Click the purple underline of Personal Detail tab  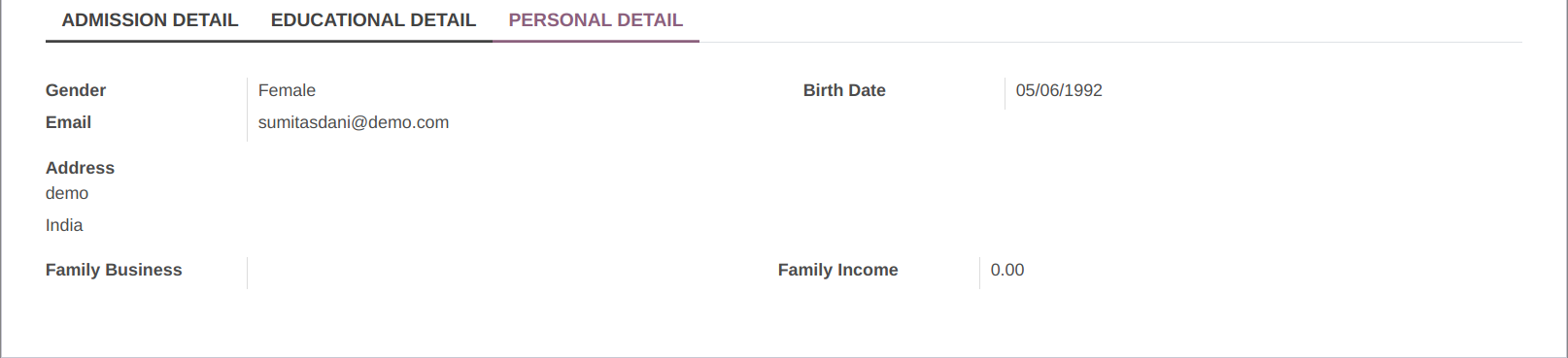[x=596, y=42]
